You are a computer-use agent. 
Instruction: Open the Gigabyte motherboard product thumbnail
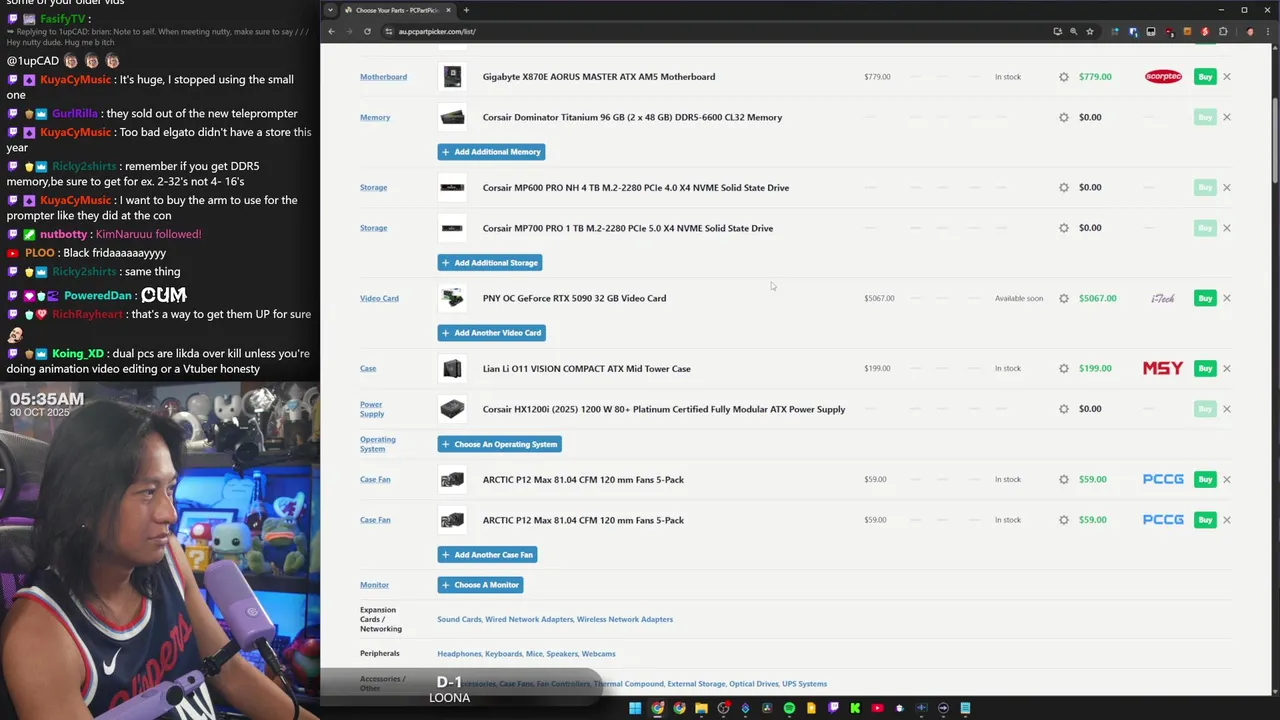tap(452, 77)
